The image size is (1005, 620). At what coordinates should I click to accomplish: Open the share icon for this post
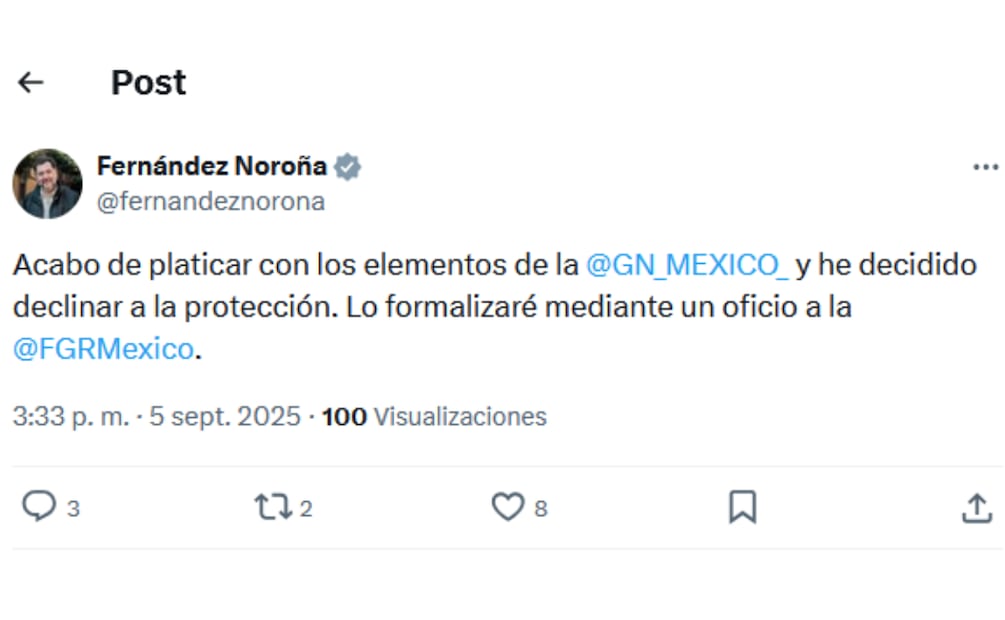coord(976,508)
